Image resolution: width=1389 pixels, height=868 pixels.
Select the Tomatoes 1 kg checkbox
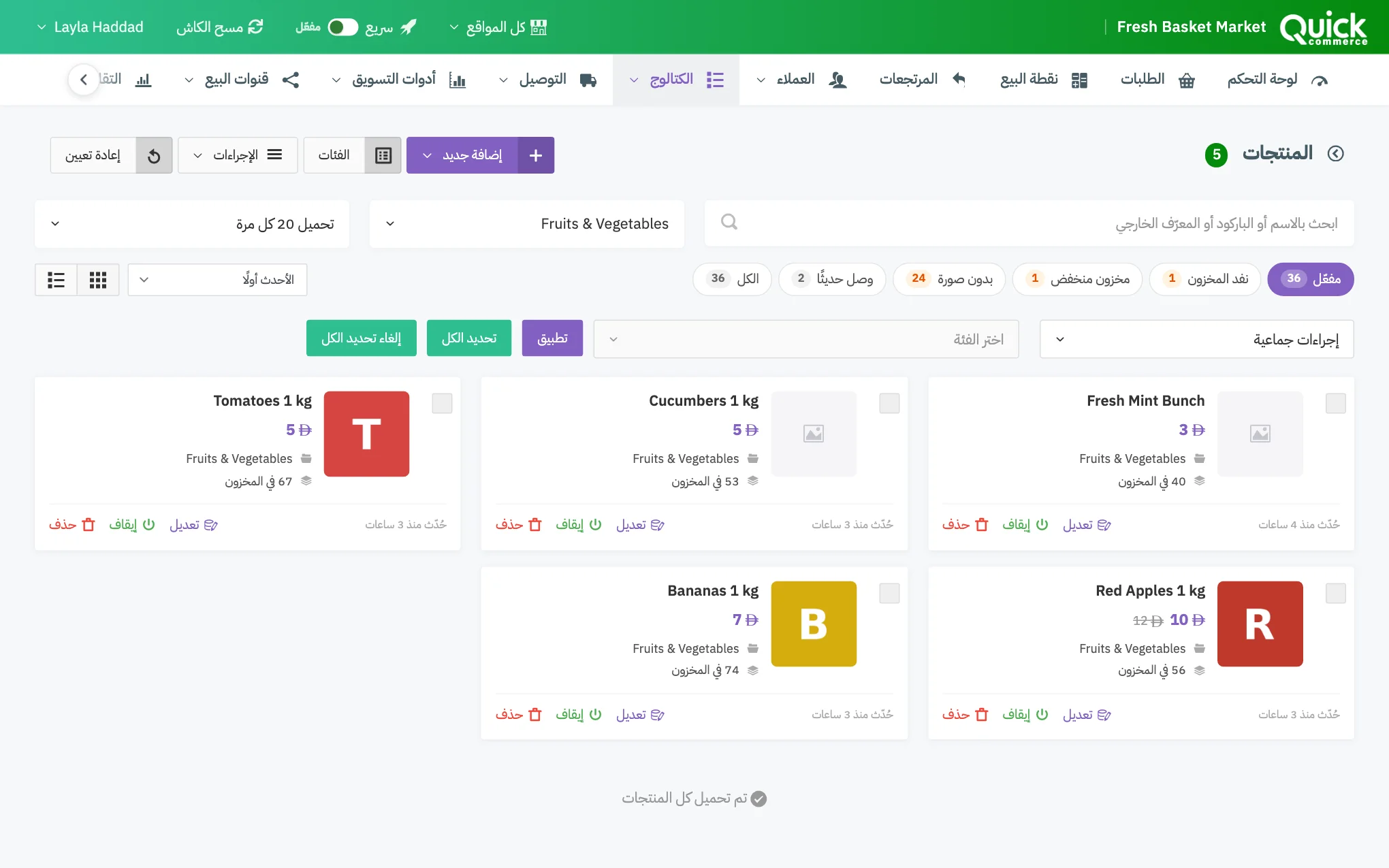[443, 403]
